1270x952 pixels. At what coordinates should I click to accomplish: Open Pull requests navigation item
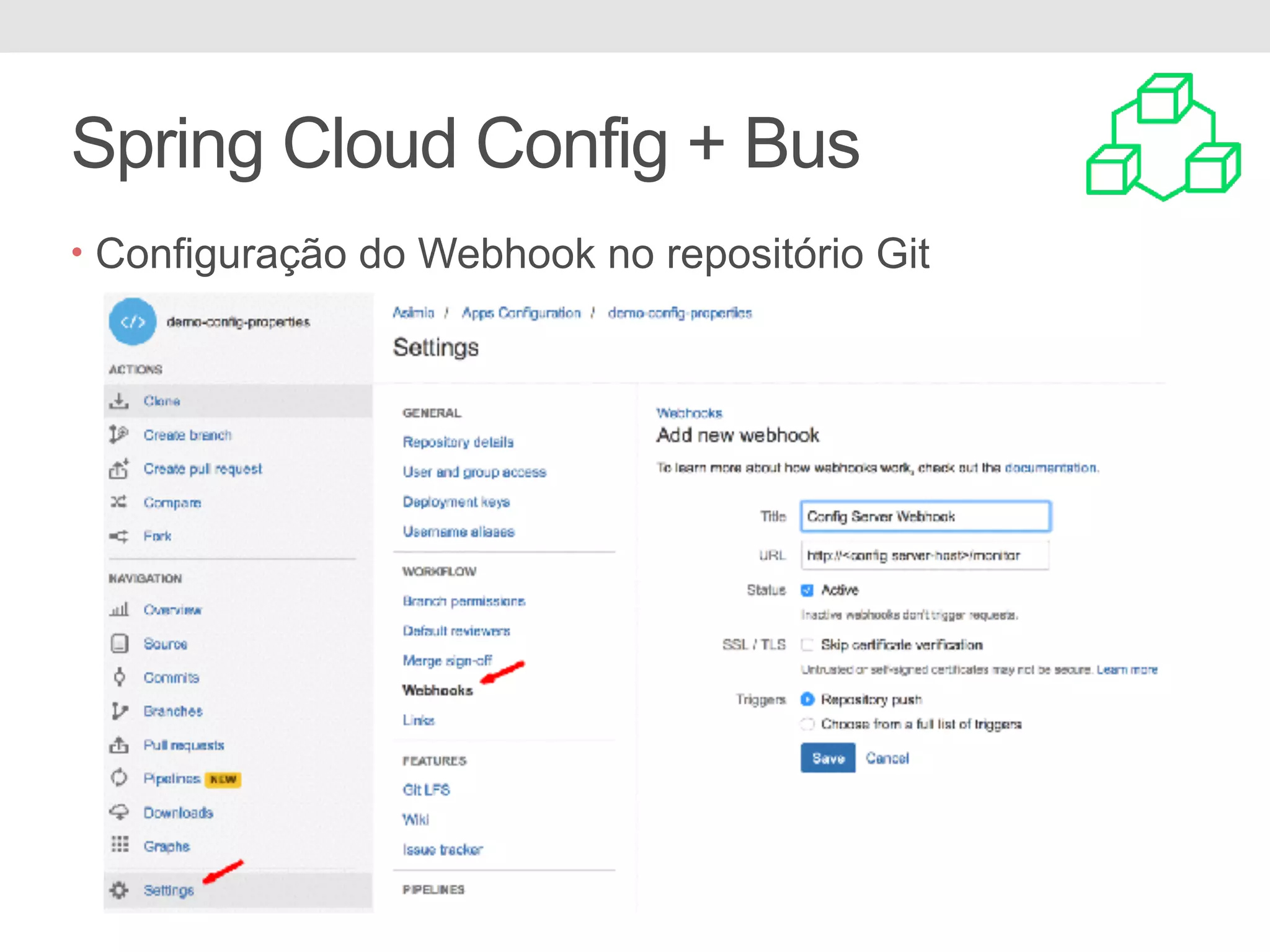tap(184, 745)
